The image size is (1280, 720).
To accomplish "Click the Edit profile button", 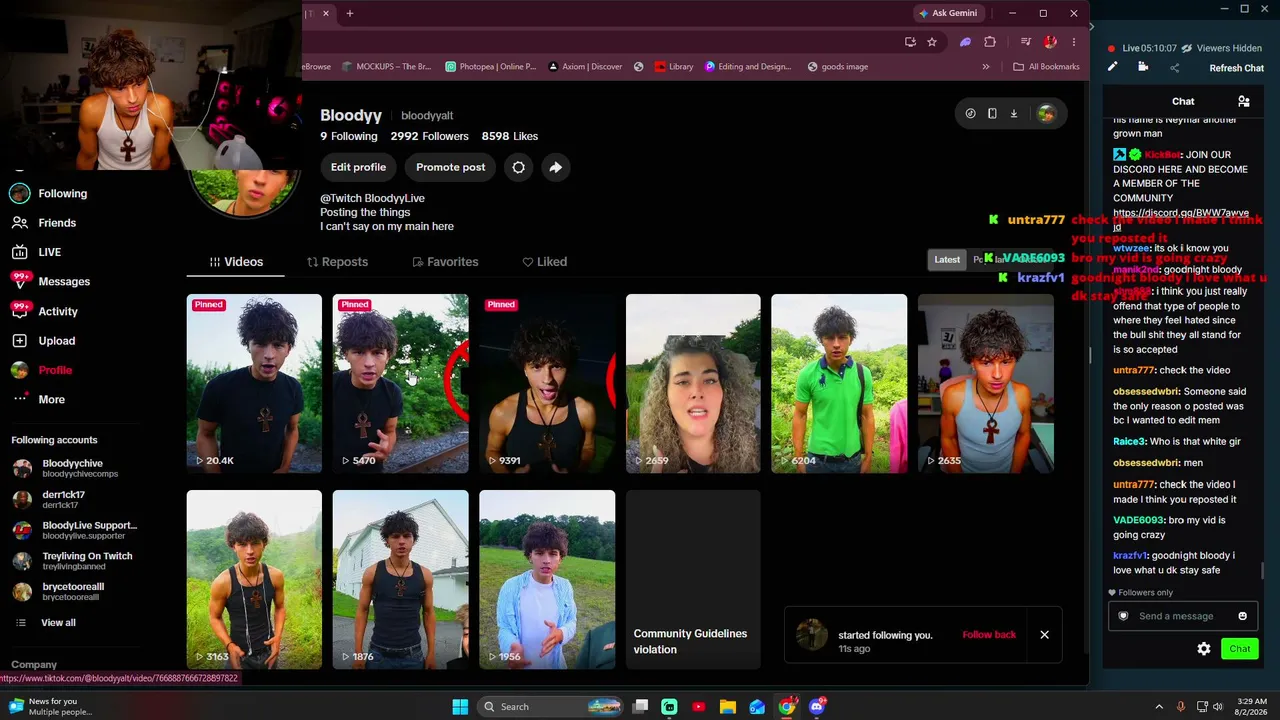I will 358,167.
